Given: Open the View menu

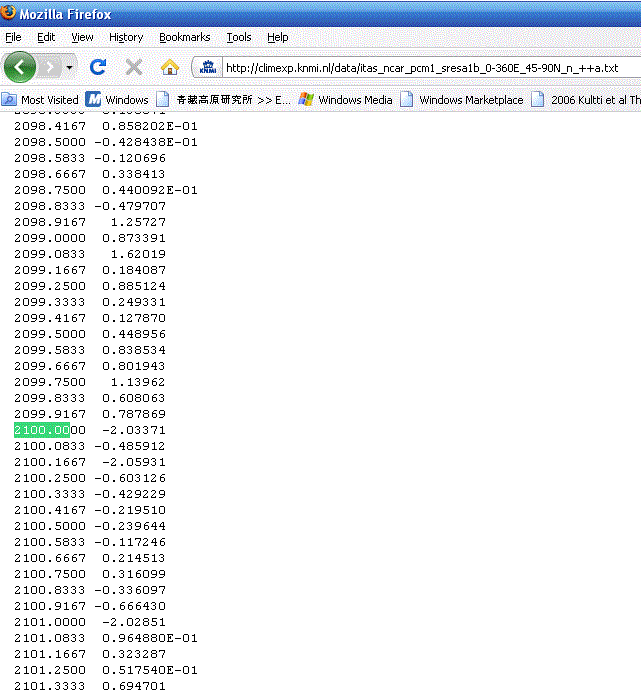Looking at the screenshot, I should 82,37.
